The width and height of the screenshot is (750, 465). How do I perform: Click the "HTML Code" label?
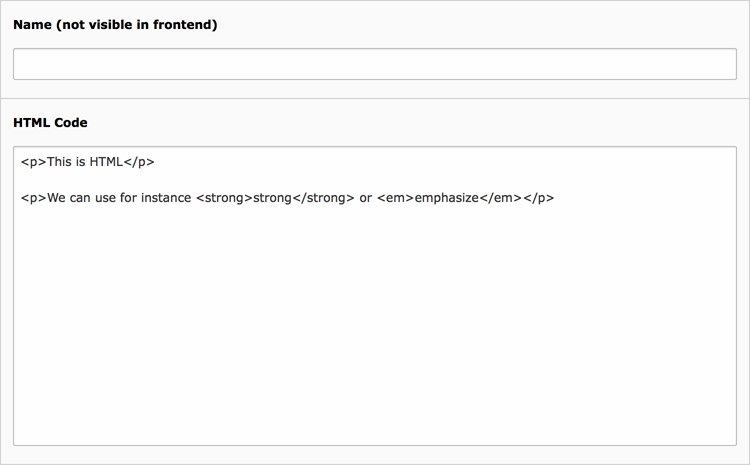click(x=50, y=123)
